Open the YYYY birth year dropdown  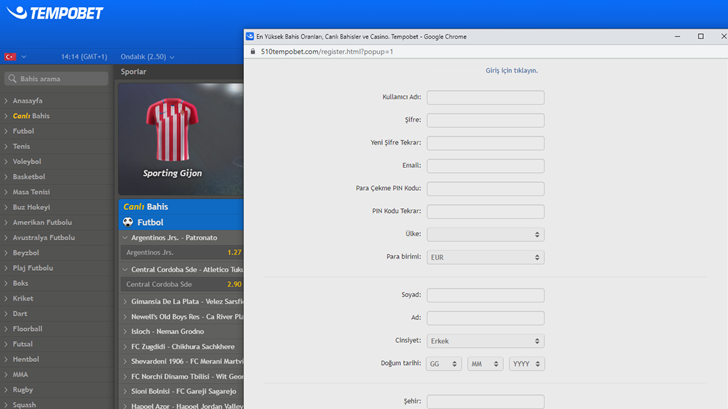tap(527, 364)
